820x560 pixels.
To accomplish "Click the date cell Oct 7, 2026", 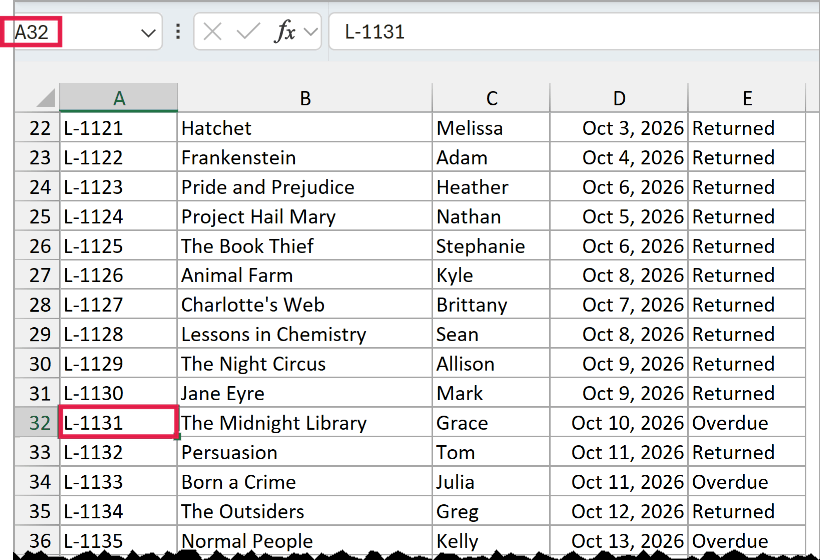I will point(619,305).
